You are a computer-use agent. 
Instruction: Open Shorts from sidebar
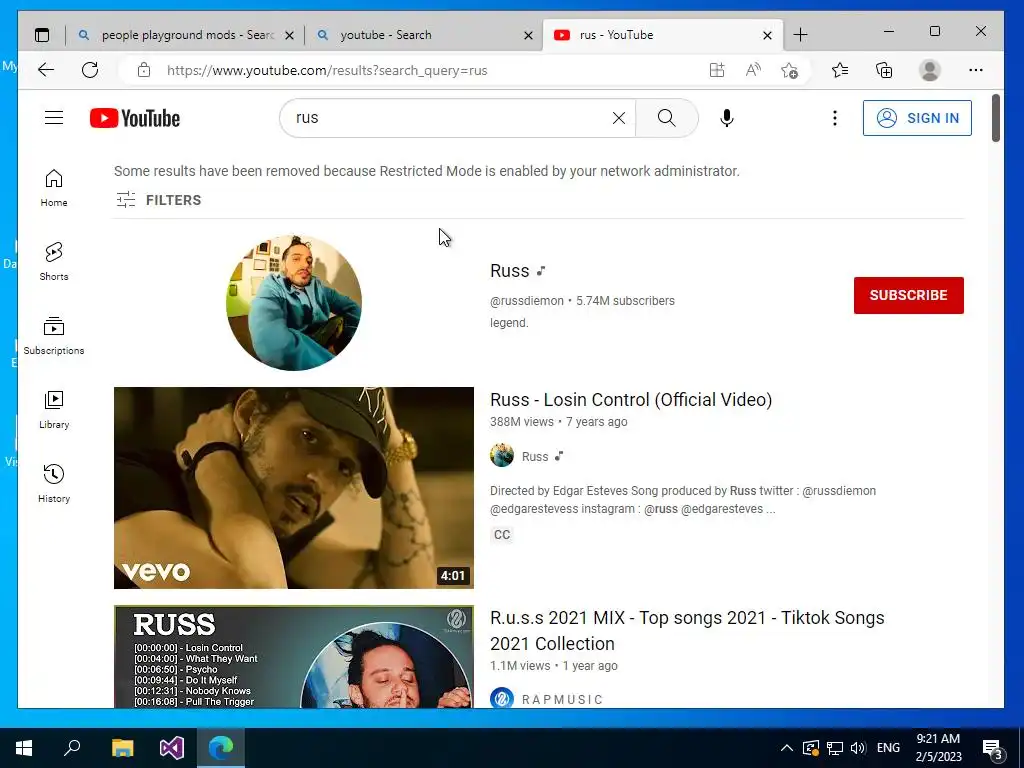coord(54,262)
